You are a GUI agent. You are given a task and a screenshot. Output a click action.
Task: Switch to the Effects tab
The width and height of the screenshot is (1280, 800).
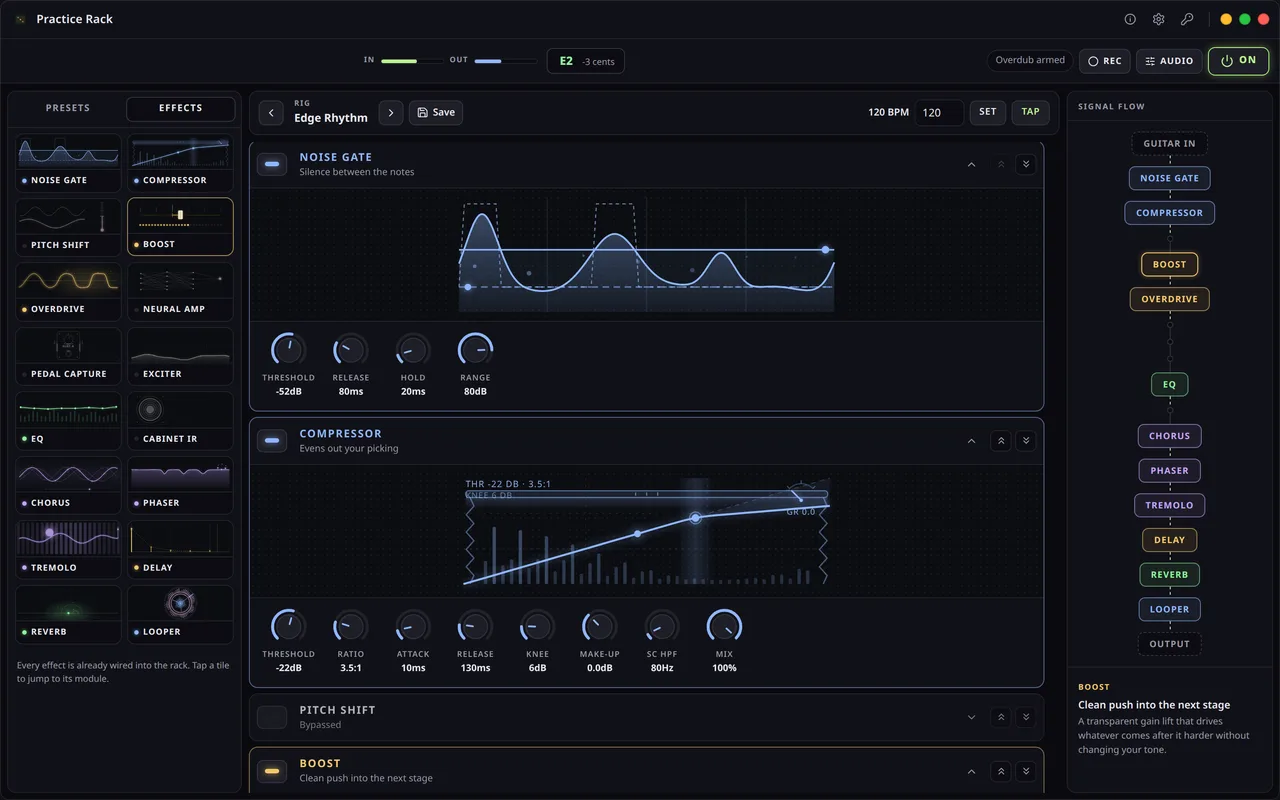pyautogui.click(x=181, y=108)
